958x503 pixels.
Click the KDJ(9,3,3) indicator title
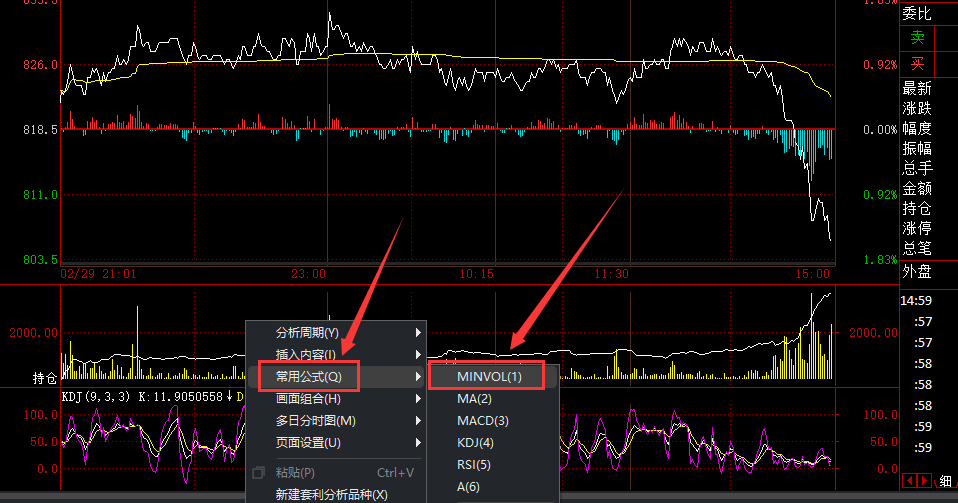(96, 397)
